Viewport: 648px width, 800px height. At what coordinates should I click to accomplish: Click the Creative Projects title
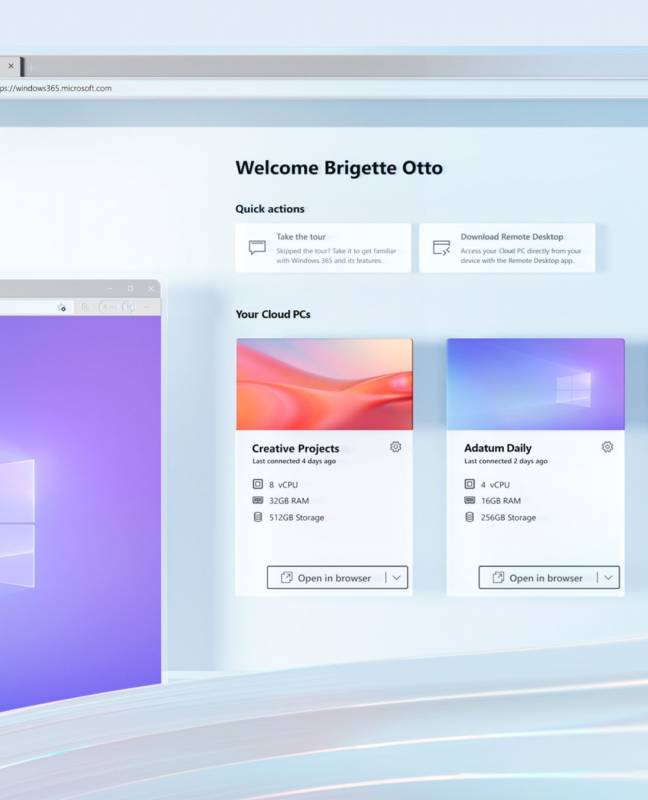click(x=295, y=448)
